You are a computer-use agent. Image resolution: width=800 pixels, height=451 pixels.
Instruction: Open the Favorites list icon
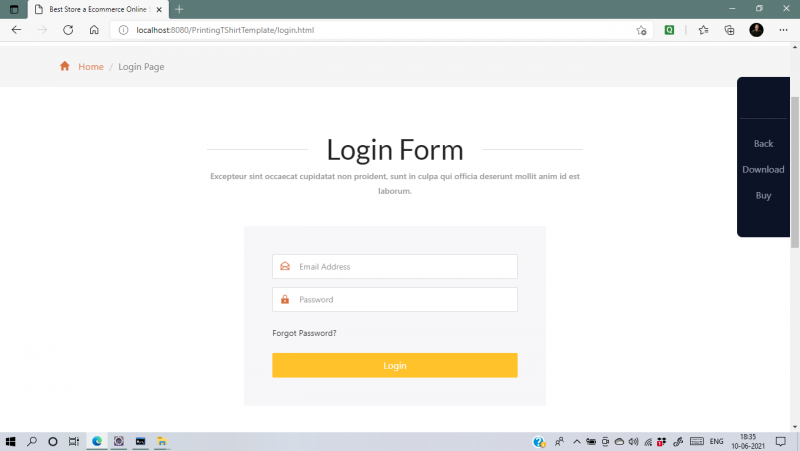click(704, 30)
